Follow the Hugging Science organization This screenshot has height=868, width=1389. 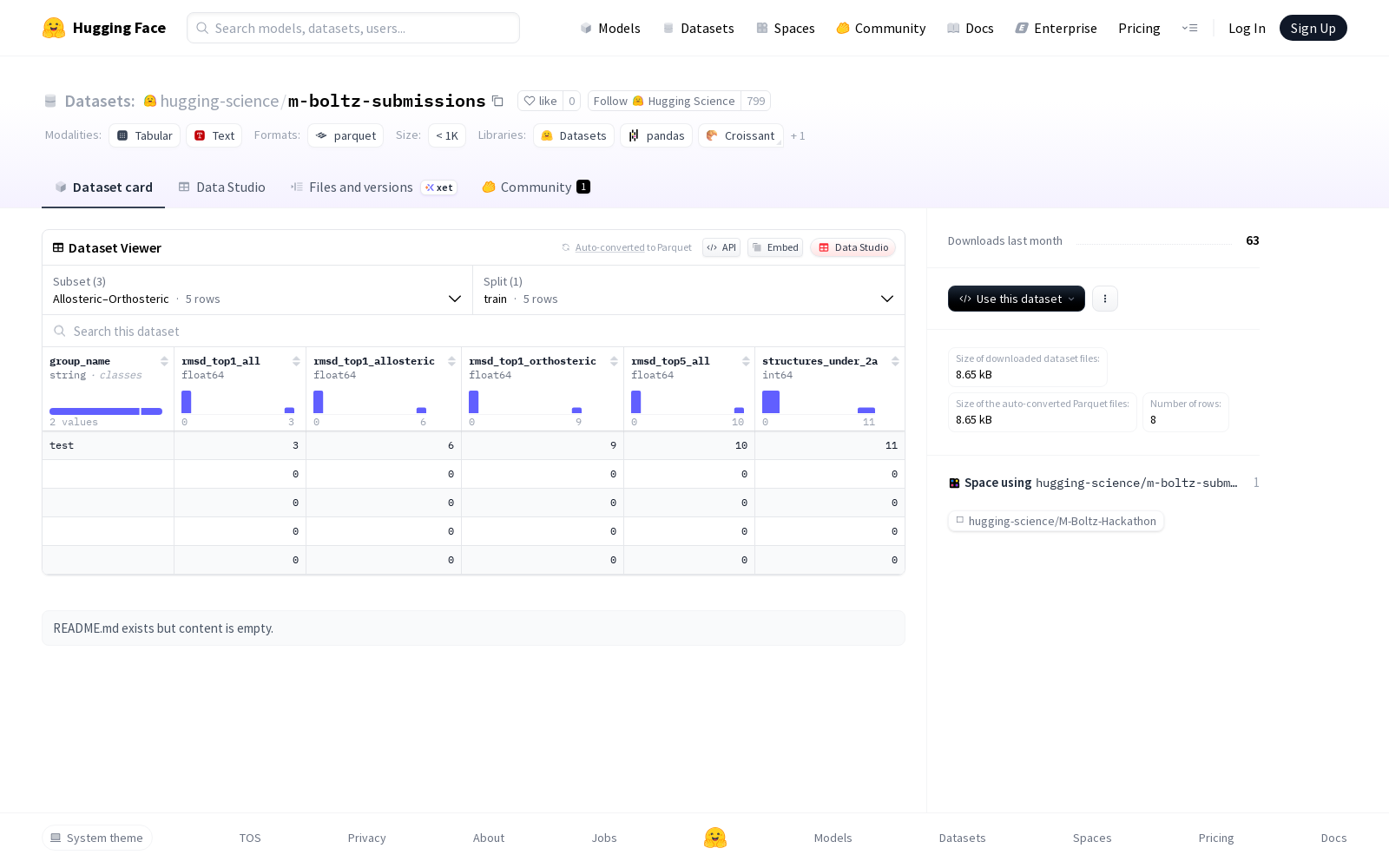tap(664, 101)
